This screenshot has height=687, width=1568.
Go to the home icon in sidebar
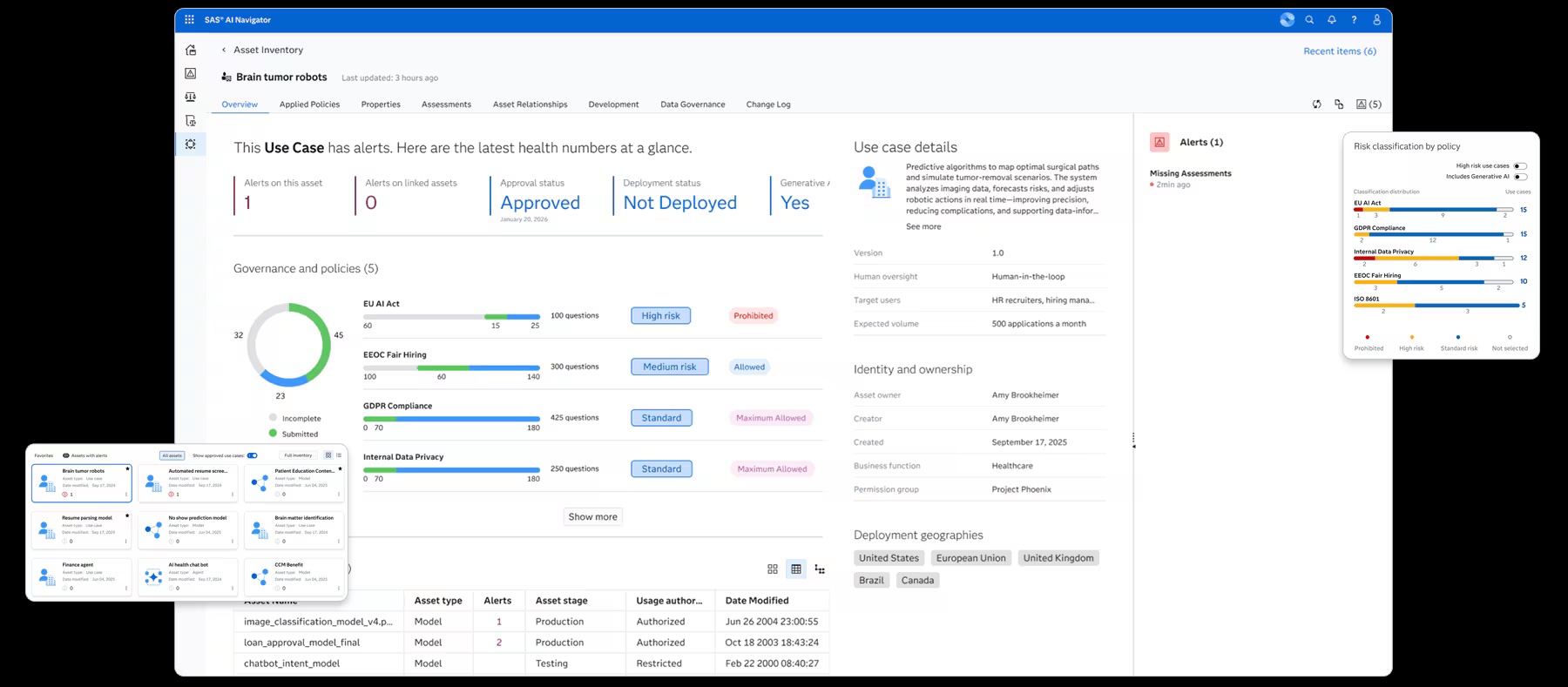tap(191, 50)
